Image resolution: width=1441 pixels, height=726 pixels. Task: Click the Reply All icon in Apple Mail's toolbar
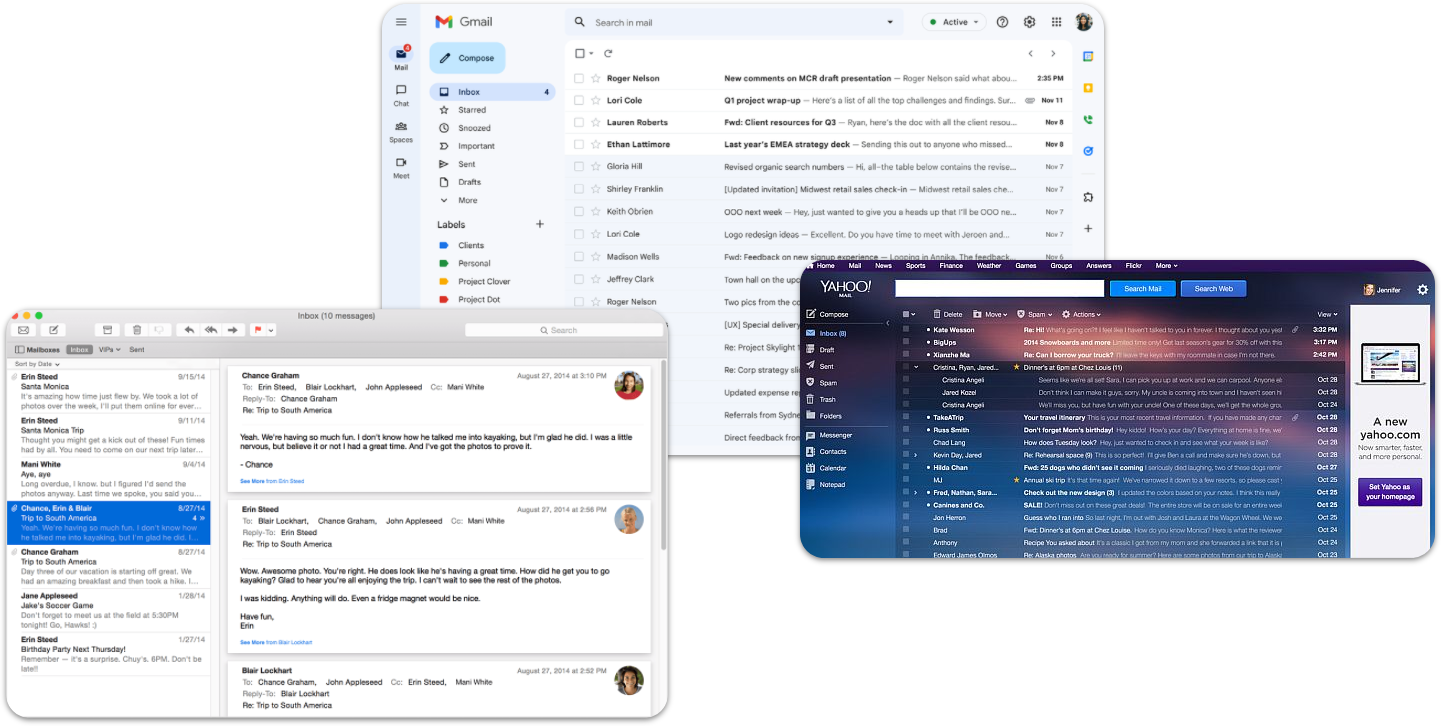[210, 330]
